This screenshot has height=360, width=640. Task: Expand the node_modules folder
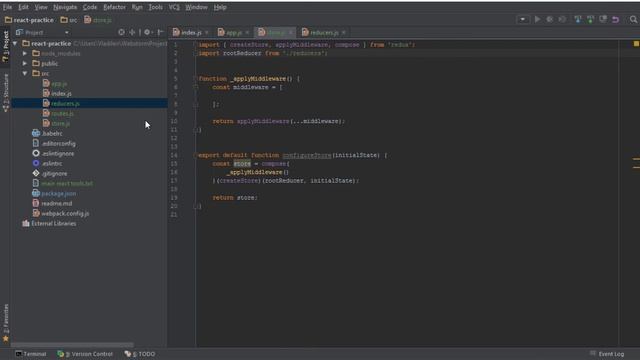tap(25, 53)
